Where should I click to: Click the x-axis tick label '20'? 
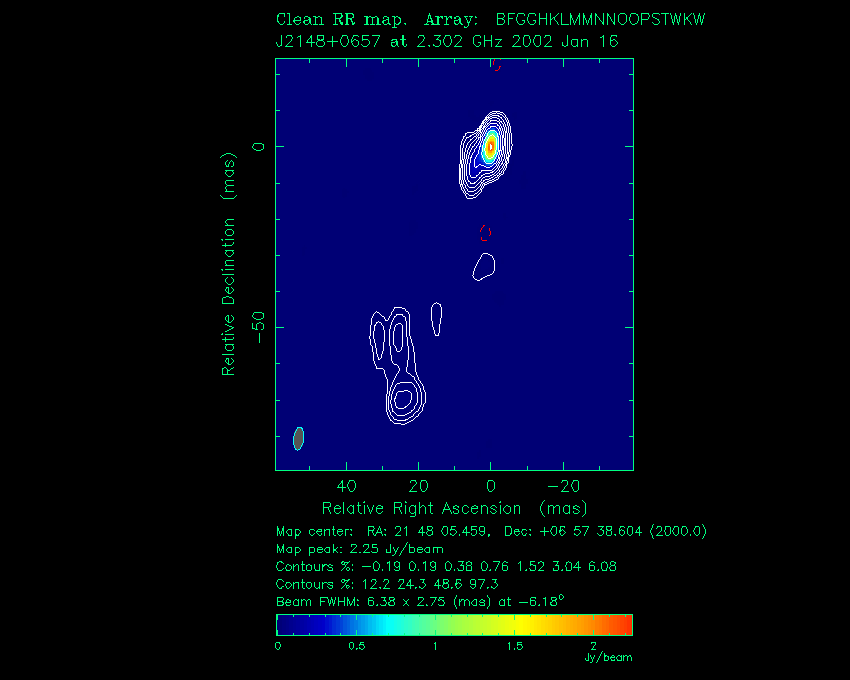[x=418, y=486]
